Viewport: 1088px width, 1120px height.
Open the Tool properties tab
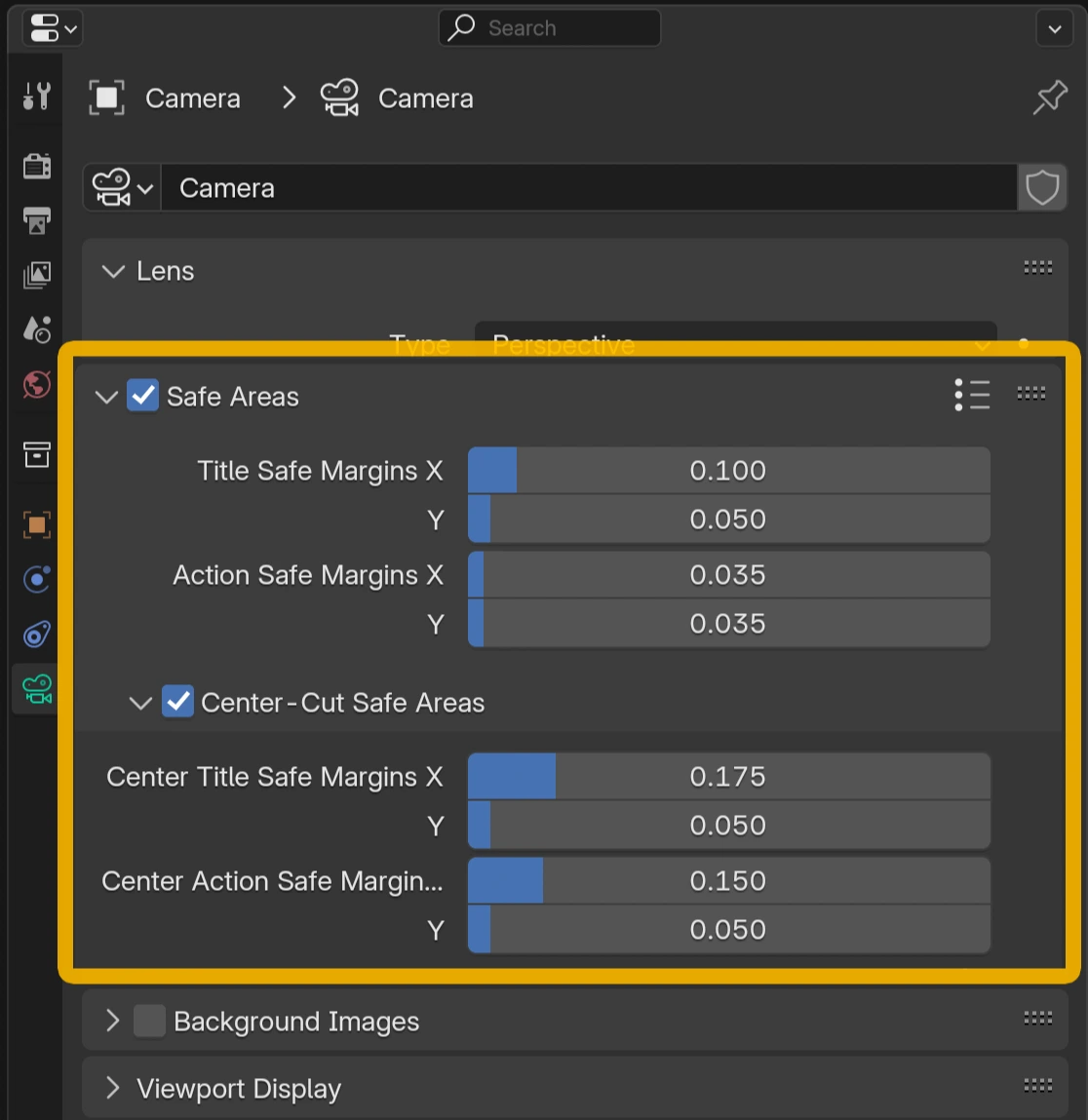37,97
